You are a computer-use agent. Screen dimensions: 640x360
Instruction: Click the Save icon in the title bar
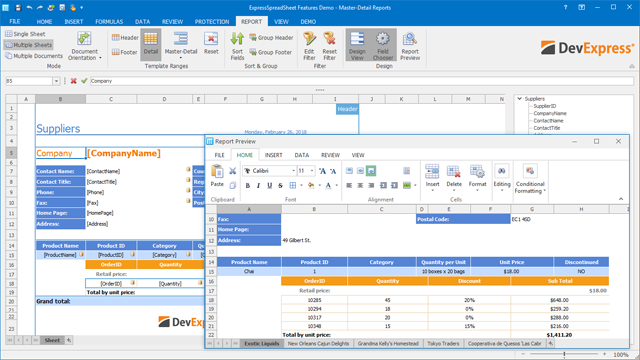[x=18, y=7]
